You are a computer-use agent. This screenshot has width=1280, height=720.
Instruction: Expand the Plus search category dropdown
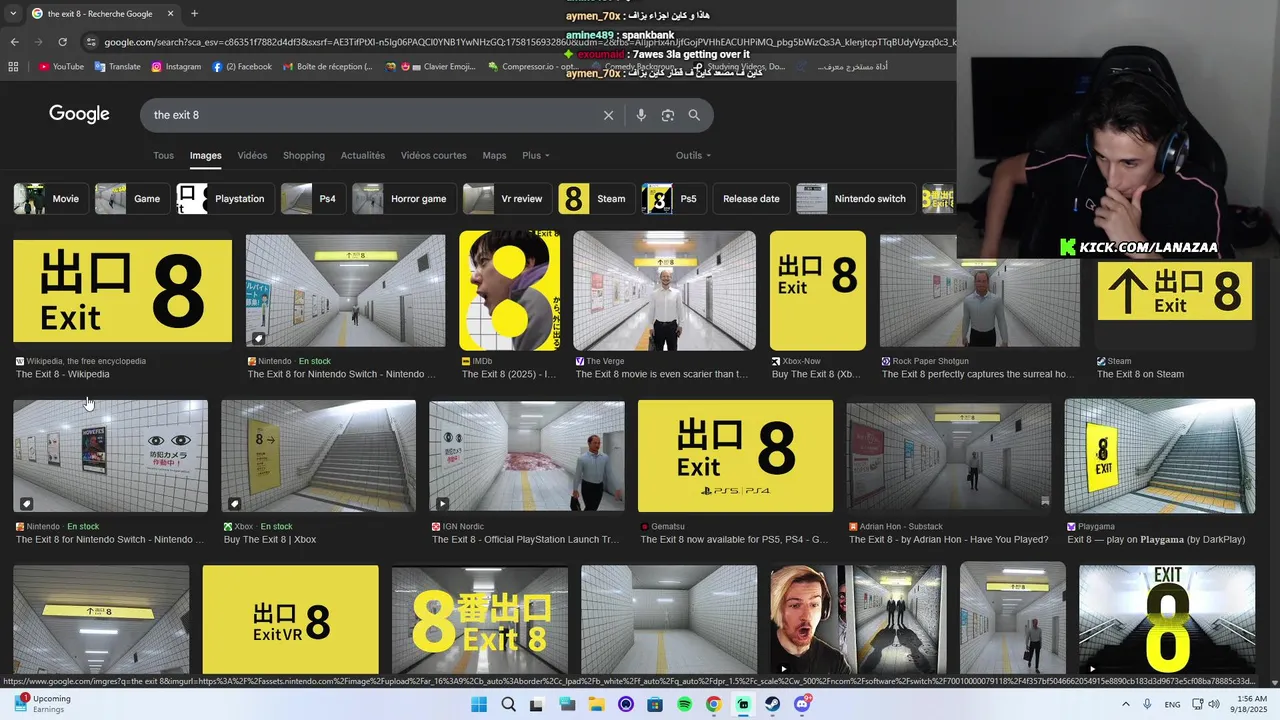tap(536, 155)
